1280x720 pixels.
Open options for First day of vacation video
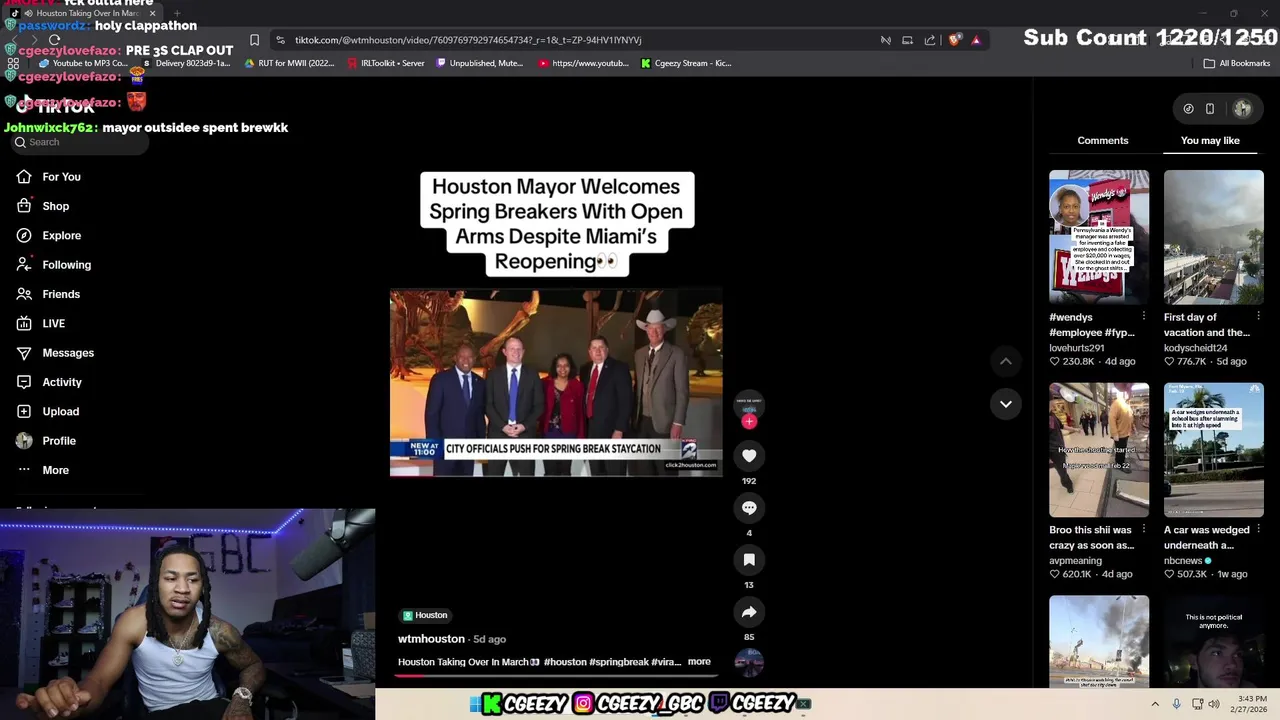point(1258,316)
